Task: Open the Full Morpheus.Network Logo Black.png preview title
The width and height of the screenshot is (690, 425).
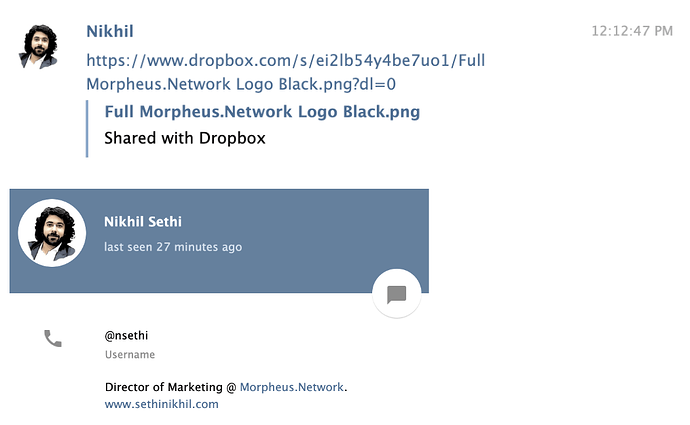Action: point(262,112)
